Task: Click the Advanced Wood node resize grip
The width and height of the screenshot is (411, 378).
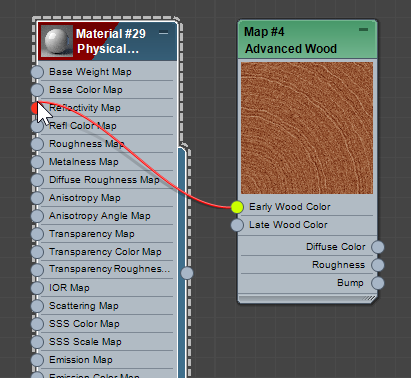Action: click(x=370, y=298)
